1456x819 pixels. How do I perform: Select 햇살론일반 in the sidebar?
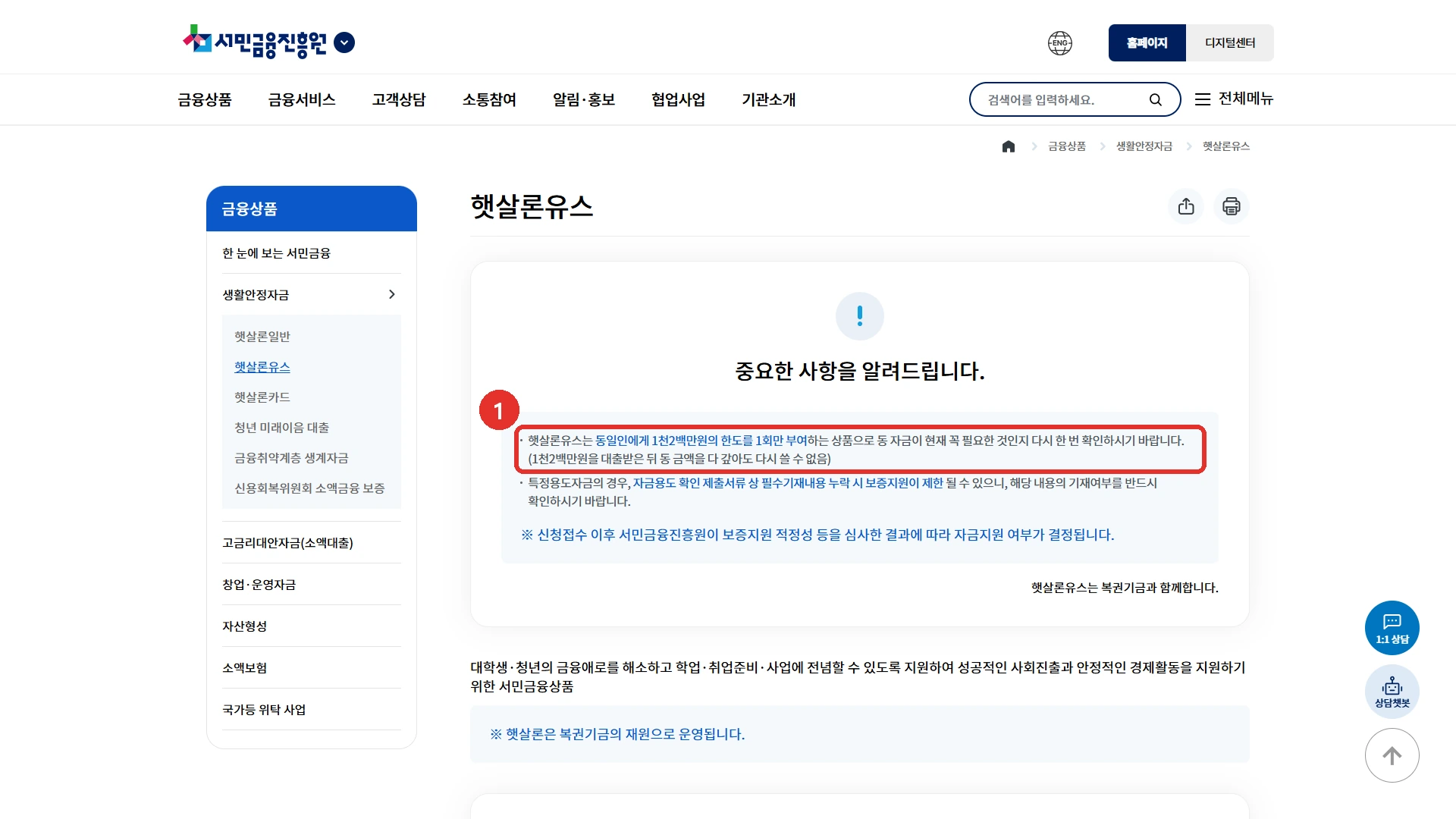coord(262,336)
